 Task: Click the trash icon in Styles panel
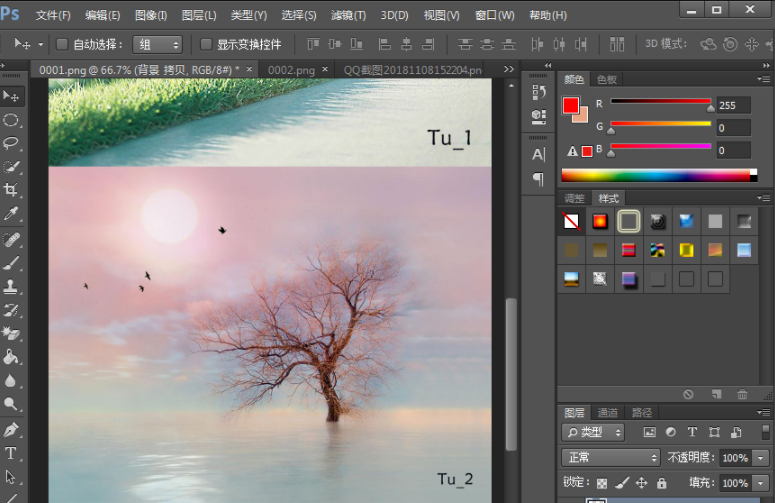click(x=742, y=394)
